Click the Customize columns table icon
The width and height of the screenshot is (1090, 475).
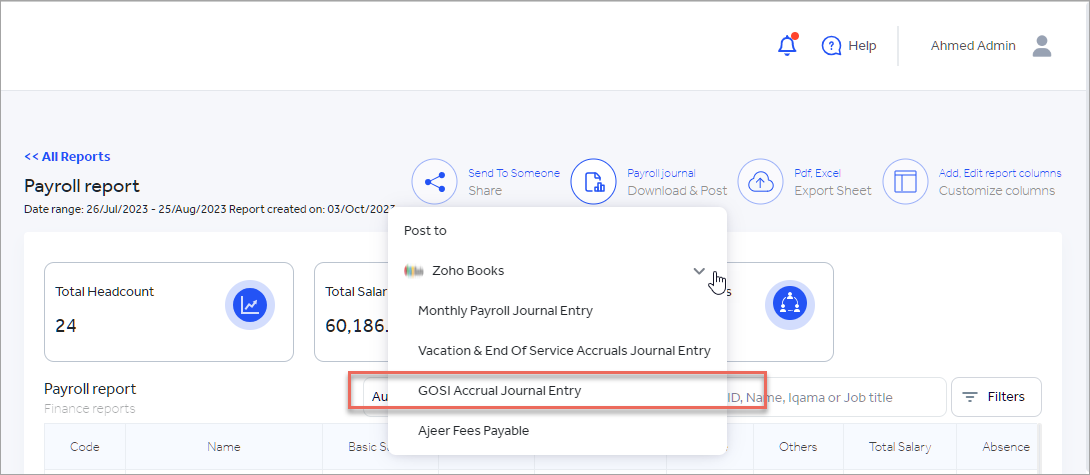coord(905,182)
